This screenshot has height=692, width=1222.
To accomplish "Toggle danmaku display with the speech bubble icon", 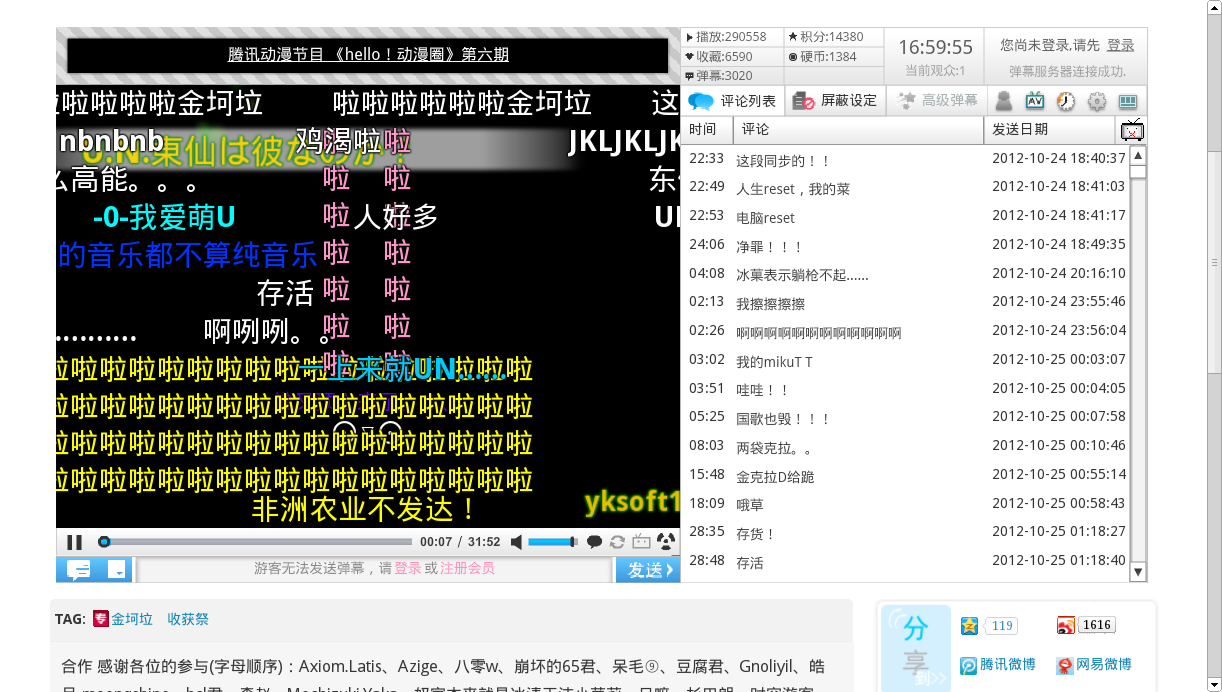I will pyautogui.click(x=594, y=542).
